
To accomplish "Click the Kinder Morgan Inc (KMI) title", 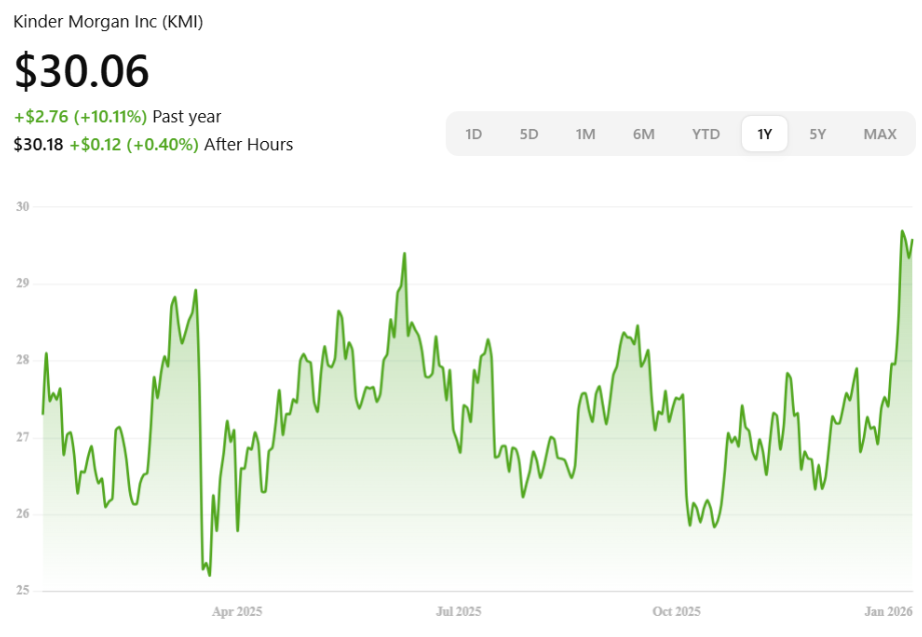I will pyautogui.click(x=108, y=21).
